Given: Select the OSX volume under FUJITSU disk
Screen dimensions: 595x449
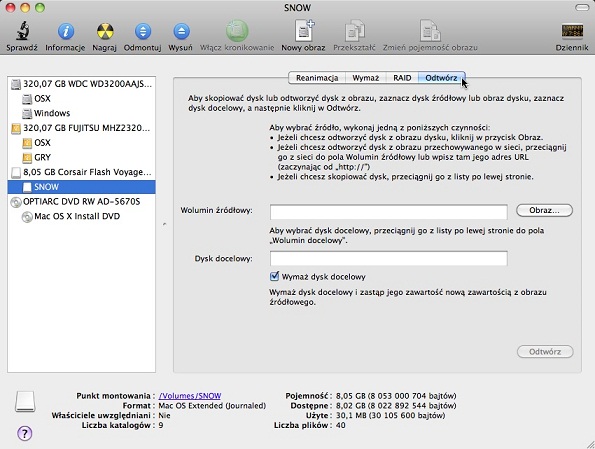Looking at the screenshot, I should pyautogui.click(x=81, y=143).
